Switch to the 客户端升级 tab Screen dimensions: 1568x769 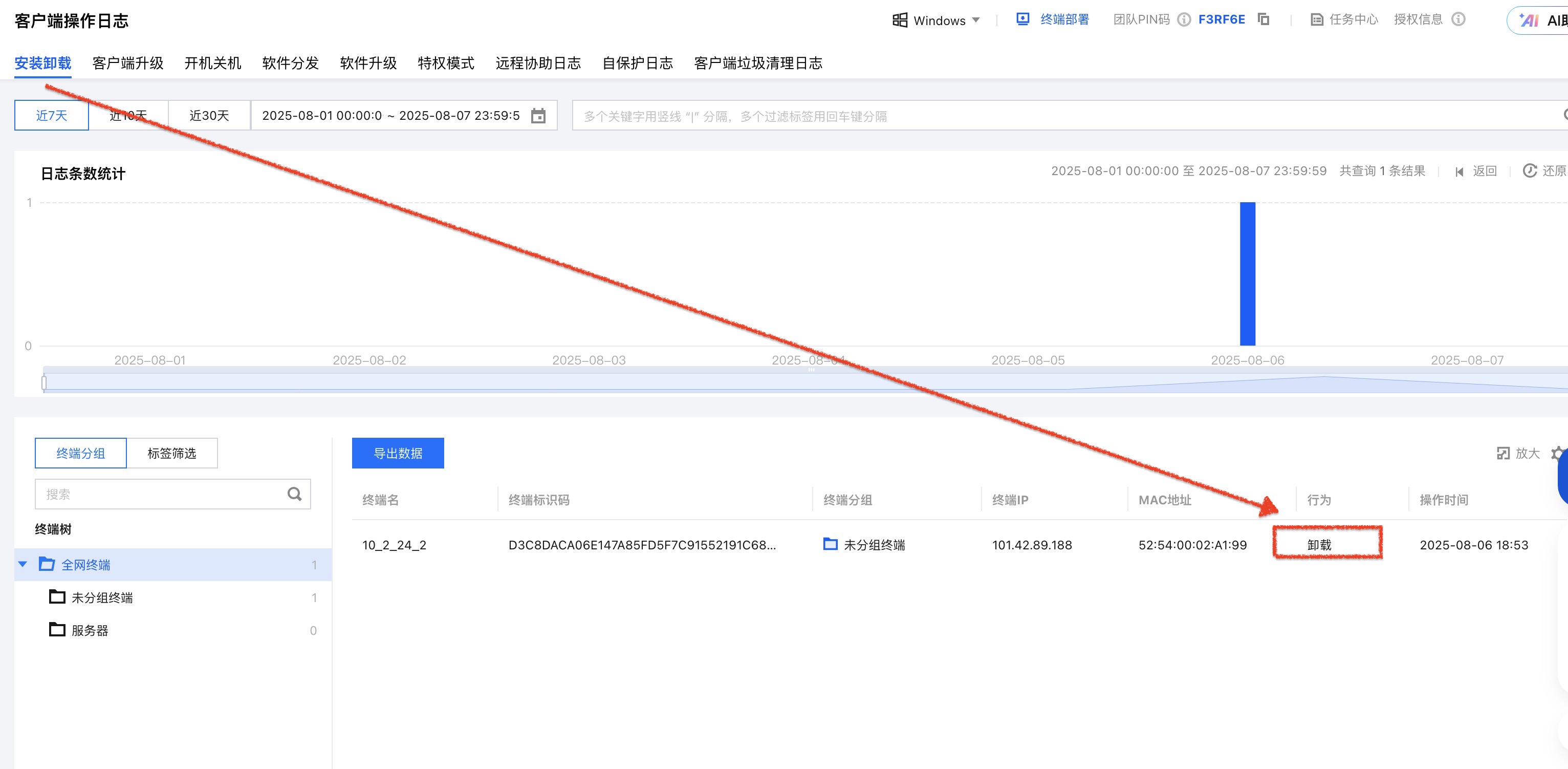tap(128, 63)
